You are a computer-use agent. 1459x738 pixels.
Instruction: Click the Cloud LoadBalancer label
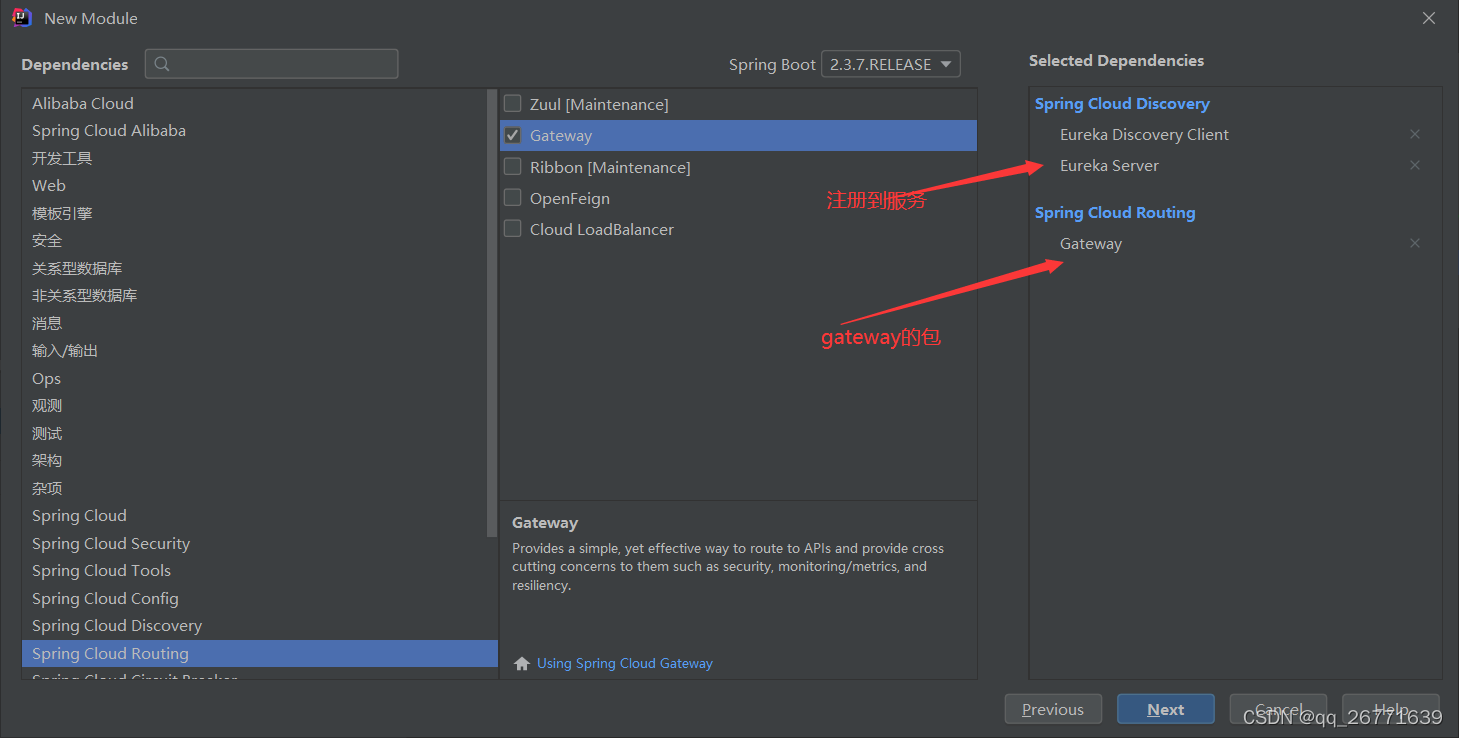point(602,229)
